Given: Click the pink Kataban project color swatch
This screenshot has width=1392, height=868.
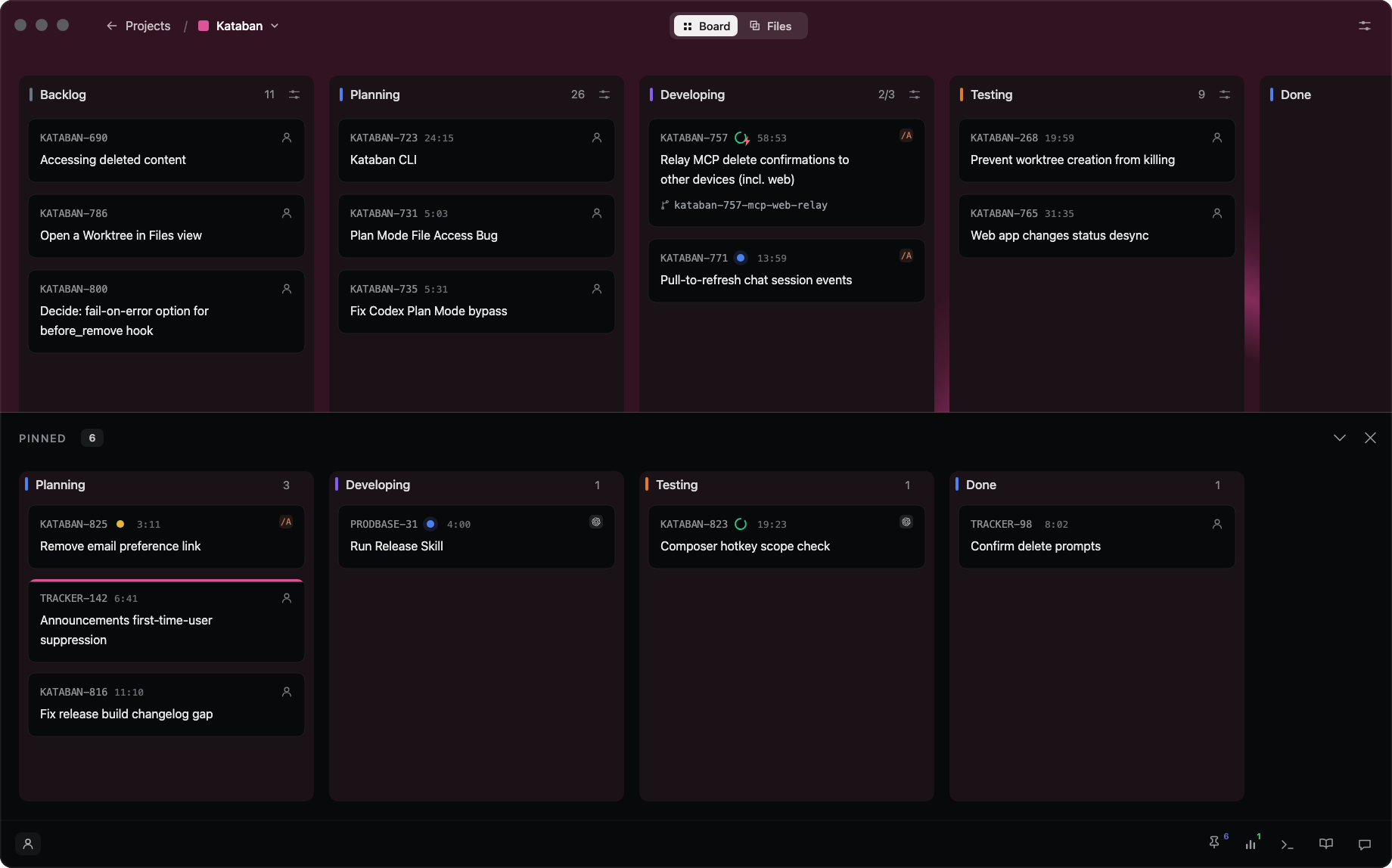Looking at the screenshot, I should tap(204, 26).
